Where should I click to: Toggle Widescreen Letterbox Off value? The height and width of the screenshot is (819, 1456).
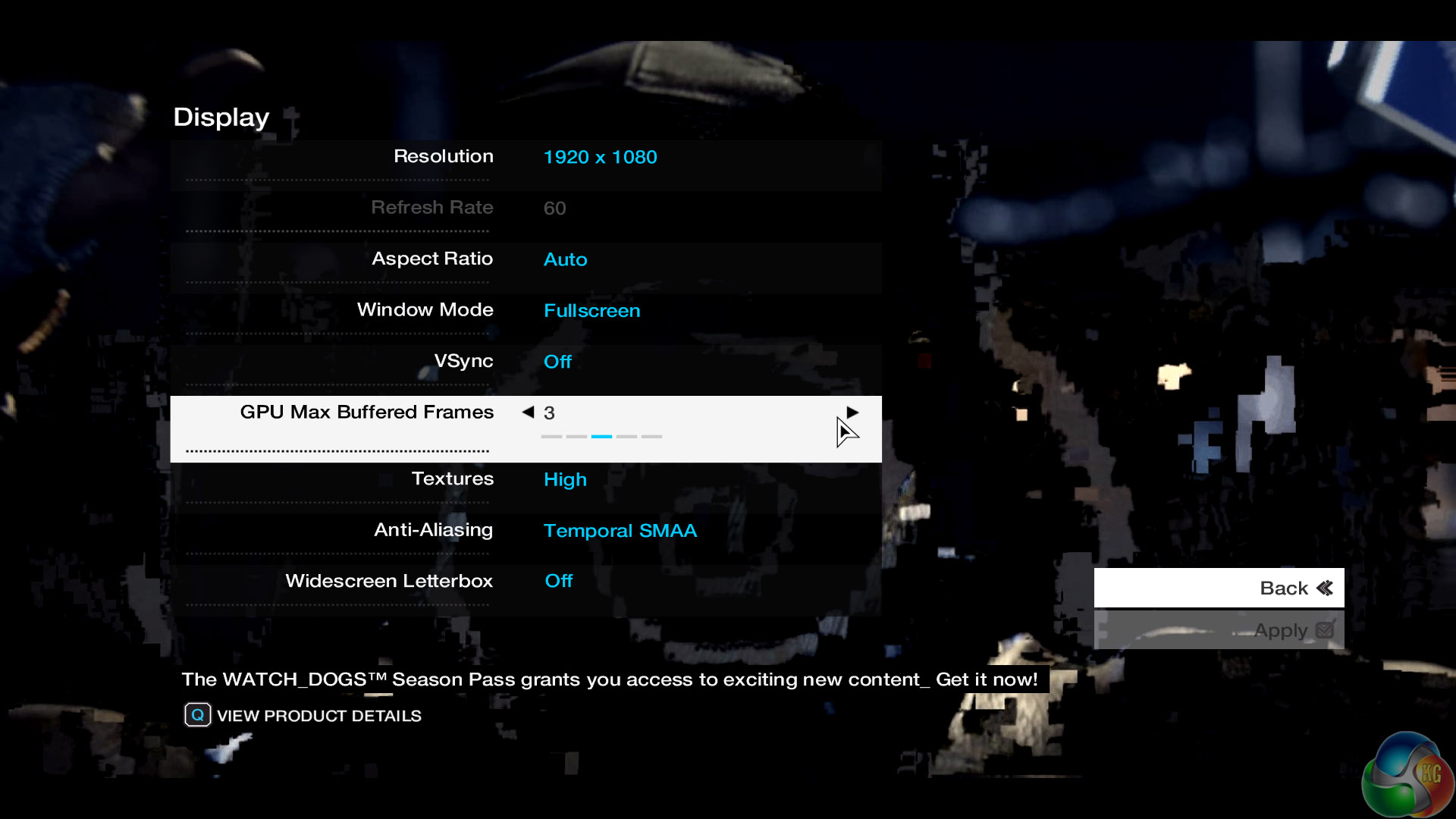pyautogui.click(x=559, y=581)
